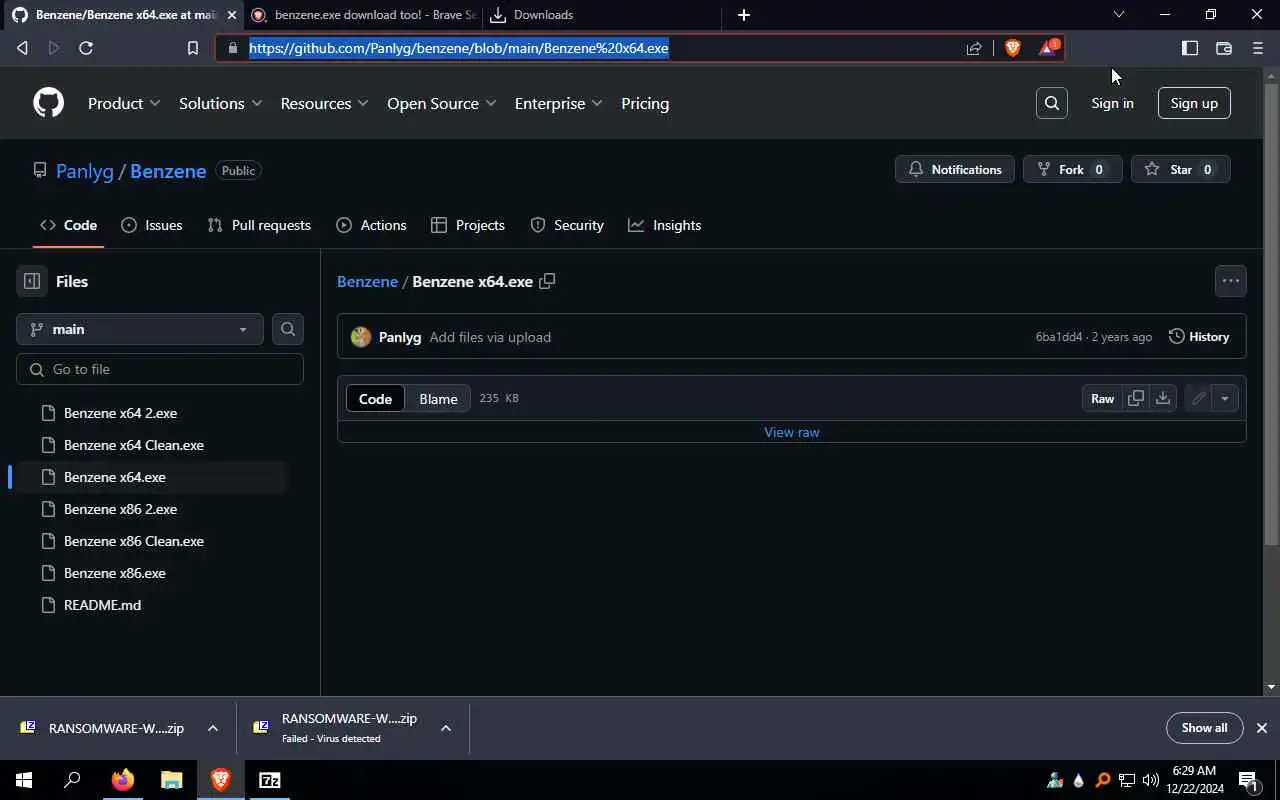Viewport: 1280px width, 800px height.
Task: Bookmark this page using bookmark icon
Action: [x=193, y=48]
